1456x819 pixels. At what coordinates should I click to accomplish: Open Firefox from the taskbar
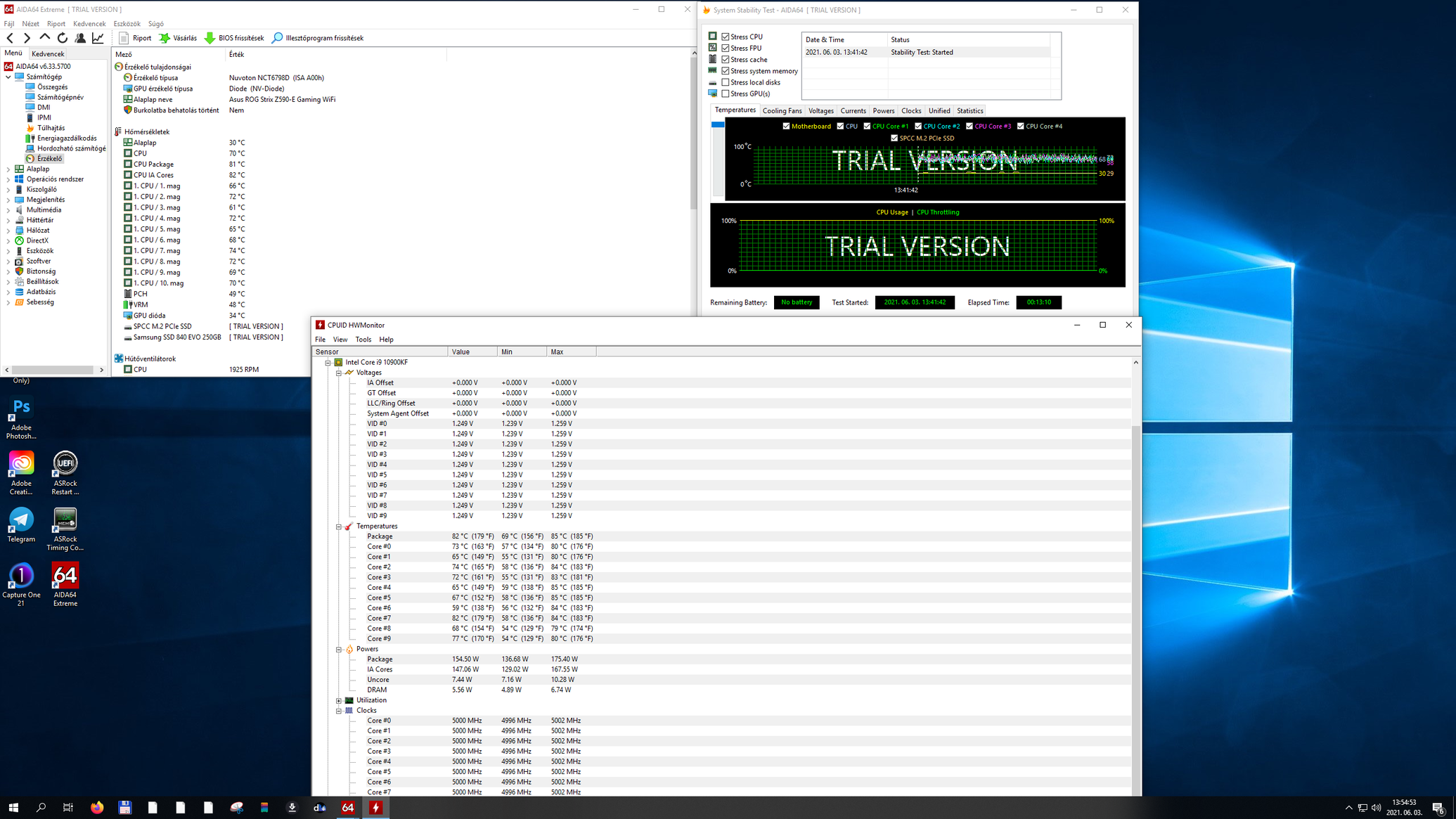click(97, 807)
